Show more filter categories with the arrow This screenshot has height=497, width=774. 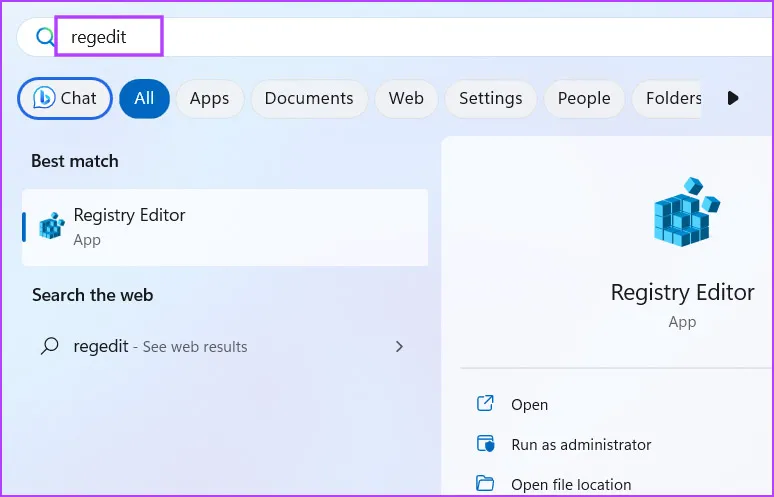[733, 98]
